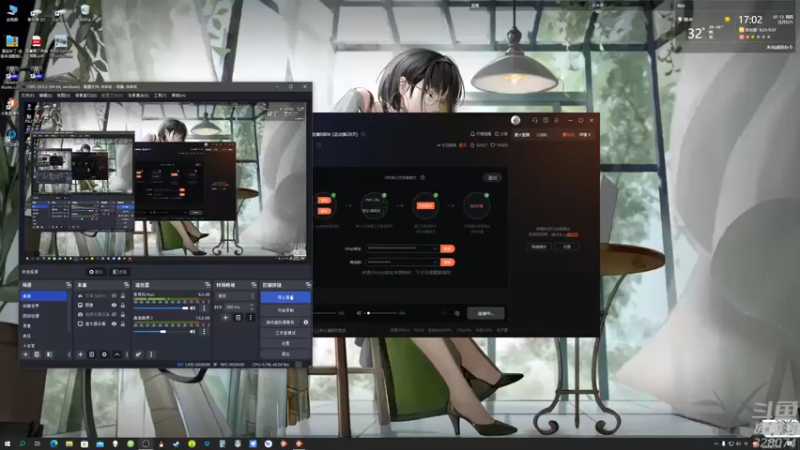Open the 视图(V) menu in OBS
The height and width of the screenshot is (450, 800).
[63, 95]
